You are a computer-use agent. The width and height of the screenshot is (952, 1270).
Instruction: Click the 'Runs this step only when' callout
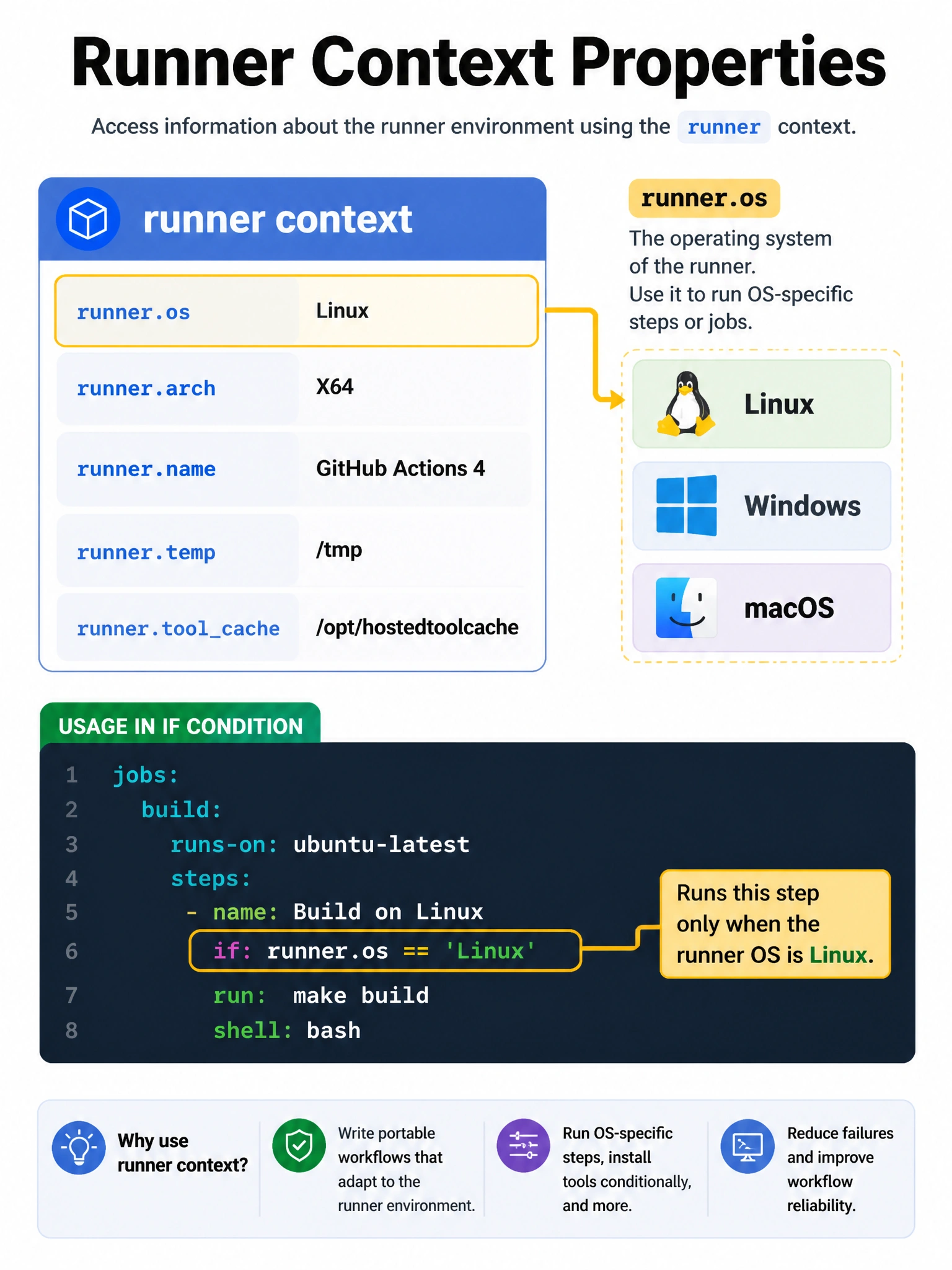coord(775,924)
